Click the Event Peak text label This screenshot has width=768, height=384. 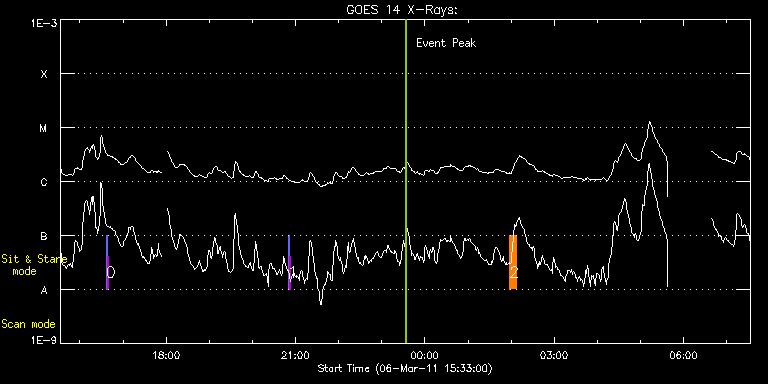pos(446,43)
